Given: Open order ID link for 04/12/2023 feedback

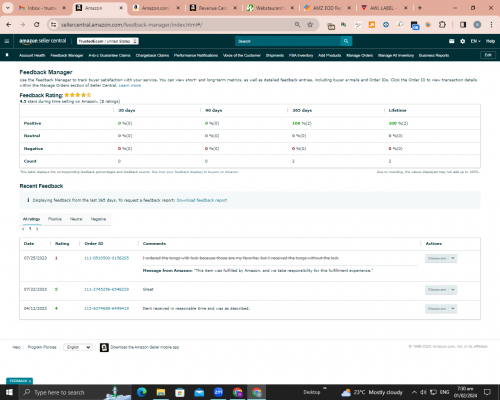Looking at the screenshot, I should 106,309.
